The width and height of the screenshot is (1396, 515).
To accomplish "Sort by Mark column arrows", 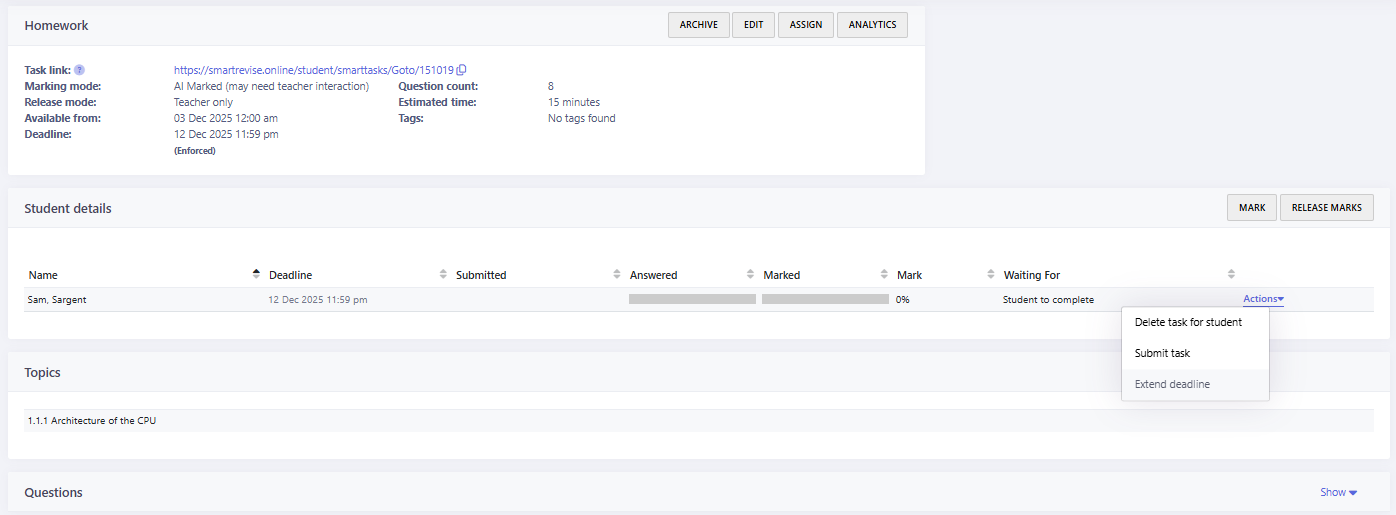I will (991, 274).
